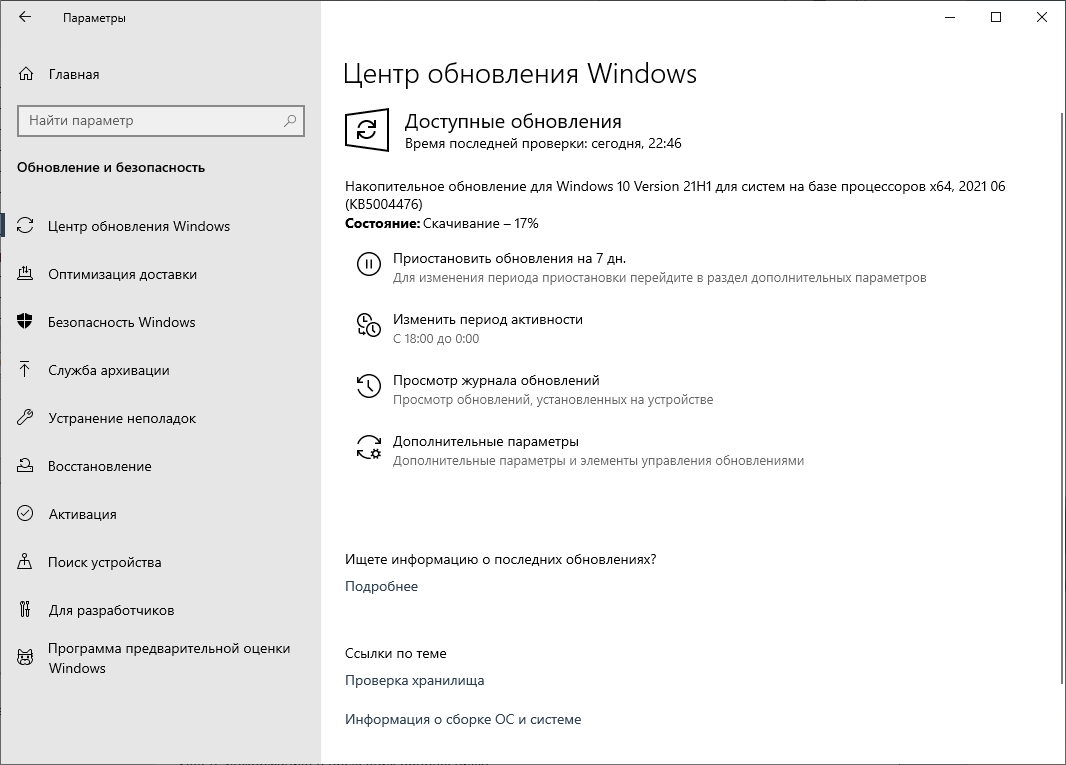Viewport: 1066px width, 765px height.
Task: Open the Проверка хранилища link
Action: [414, 680]
